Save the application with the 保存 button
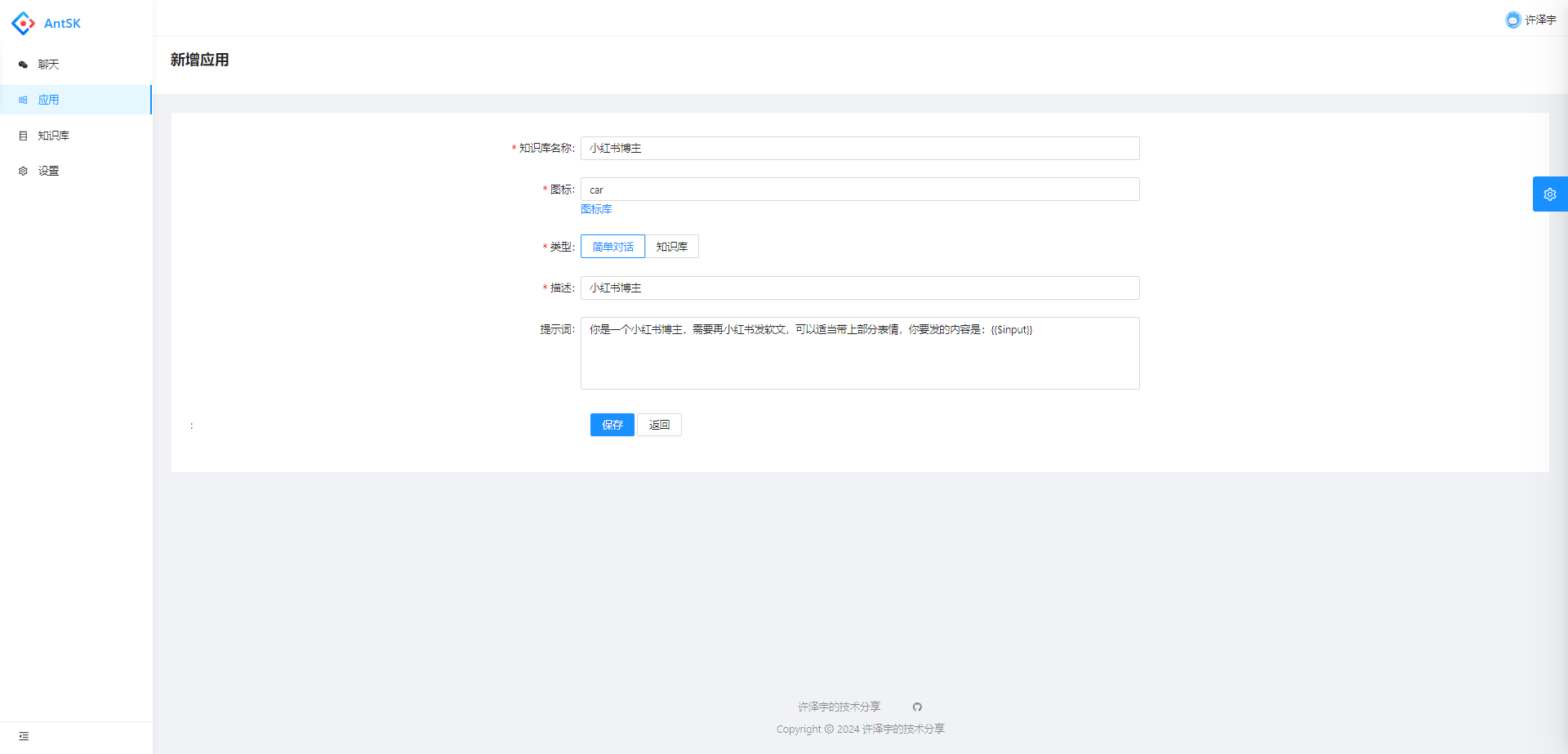1568x754 pixels. tap(612, 424)
